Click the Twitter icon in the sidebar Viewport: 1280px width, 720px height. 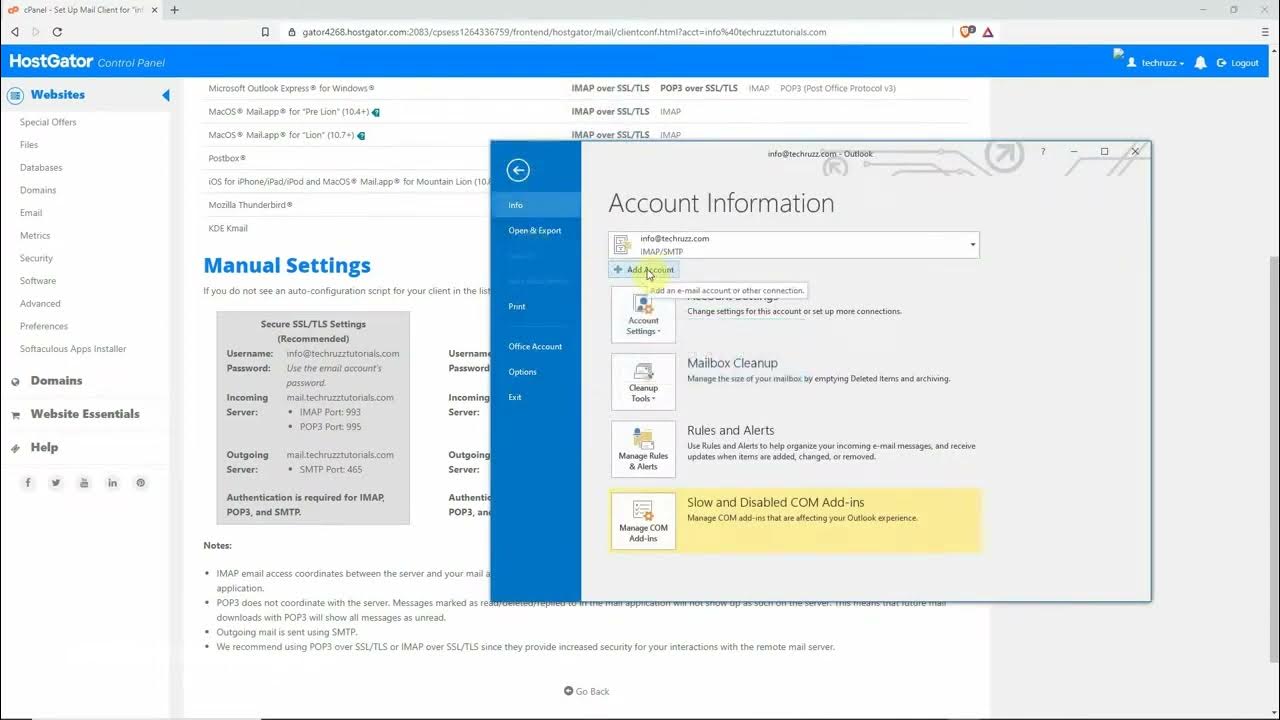56,483
